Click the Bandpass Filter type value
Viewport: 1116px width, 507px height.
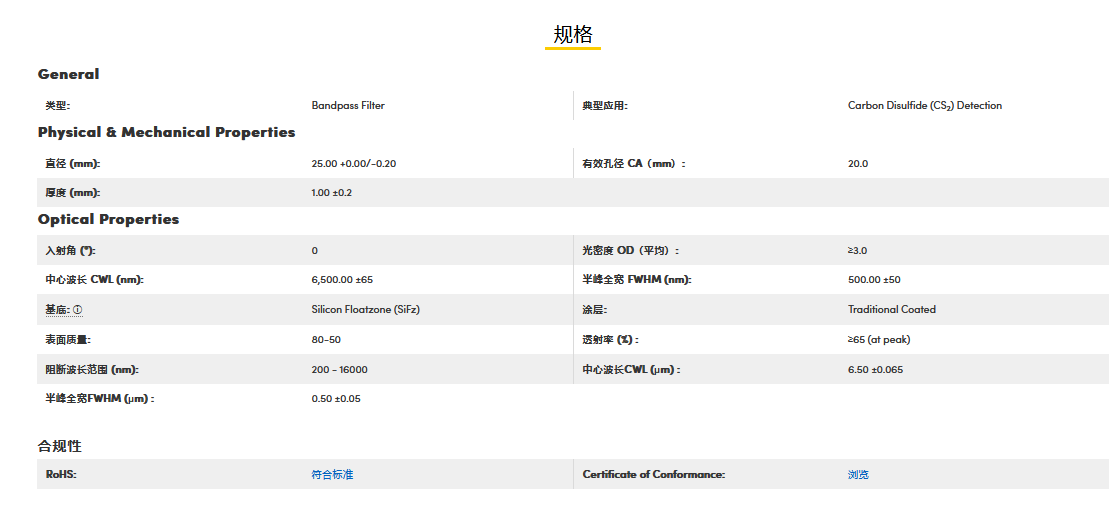click(348, 105)
